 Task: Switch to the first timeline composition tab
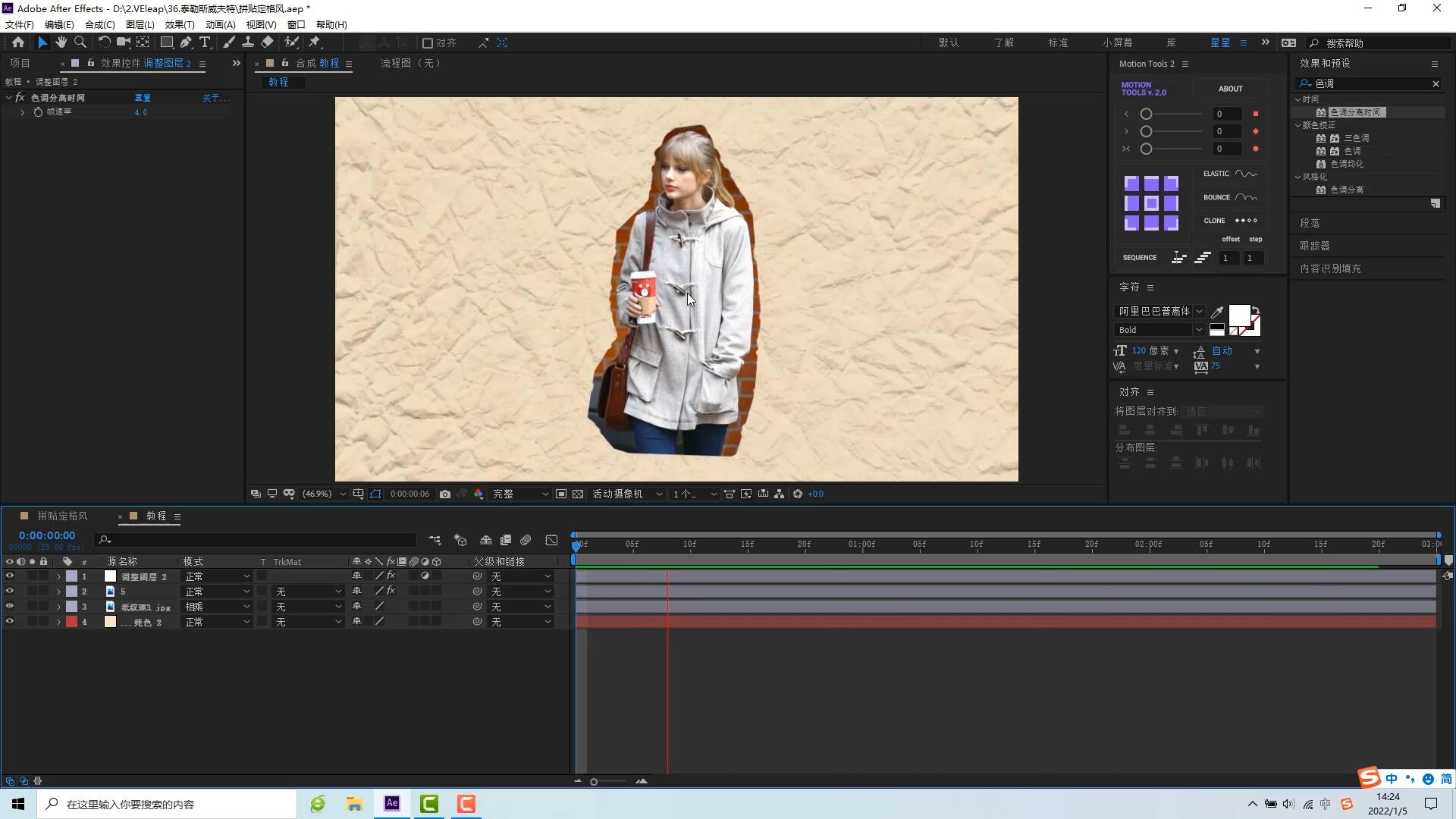click(x=62, y=516)
